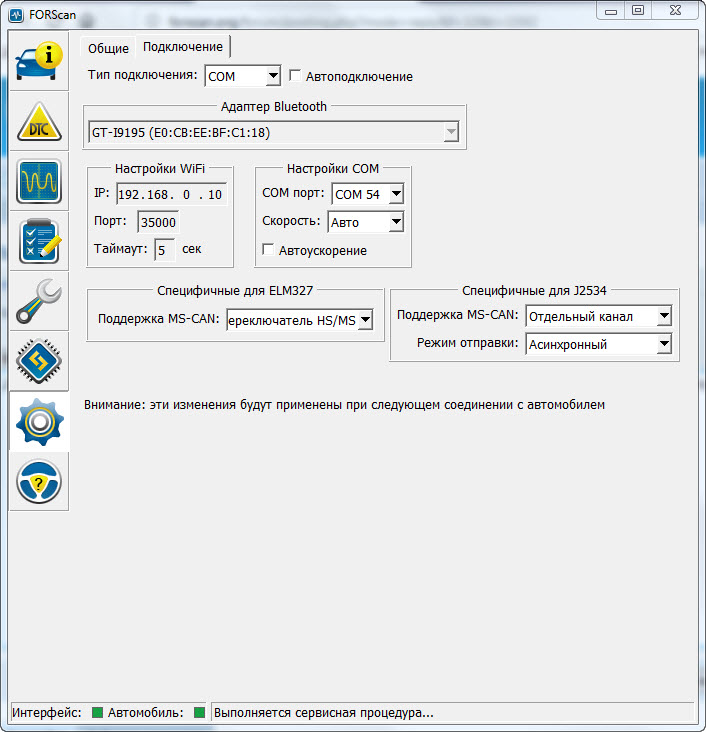Open the tests checklist section
The width and height of the screenshot is (706, 732).
tap(39, 241)
